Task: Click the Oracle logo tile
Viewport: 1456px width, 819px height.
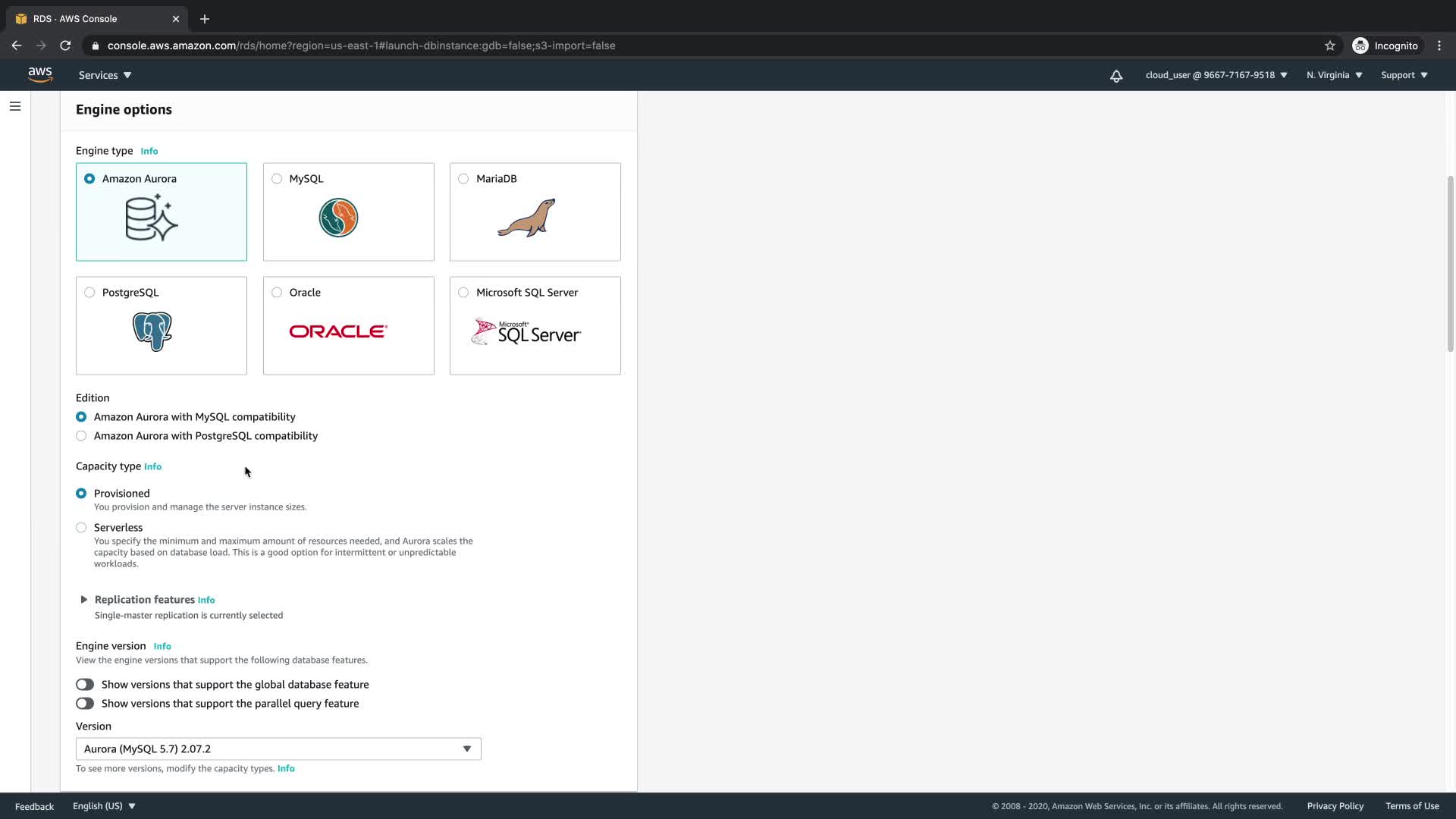Action: 338,331
